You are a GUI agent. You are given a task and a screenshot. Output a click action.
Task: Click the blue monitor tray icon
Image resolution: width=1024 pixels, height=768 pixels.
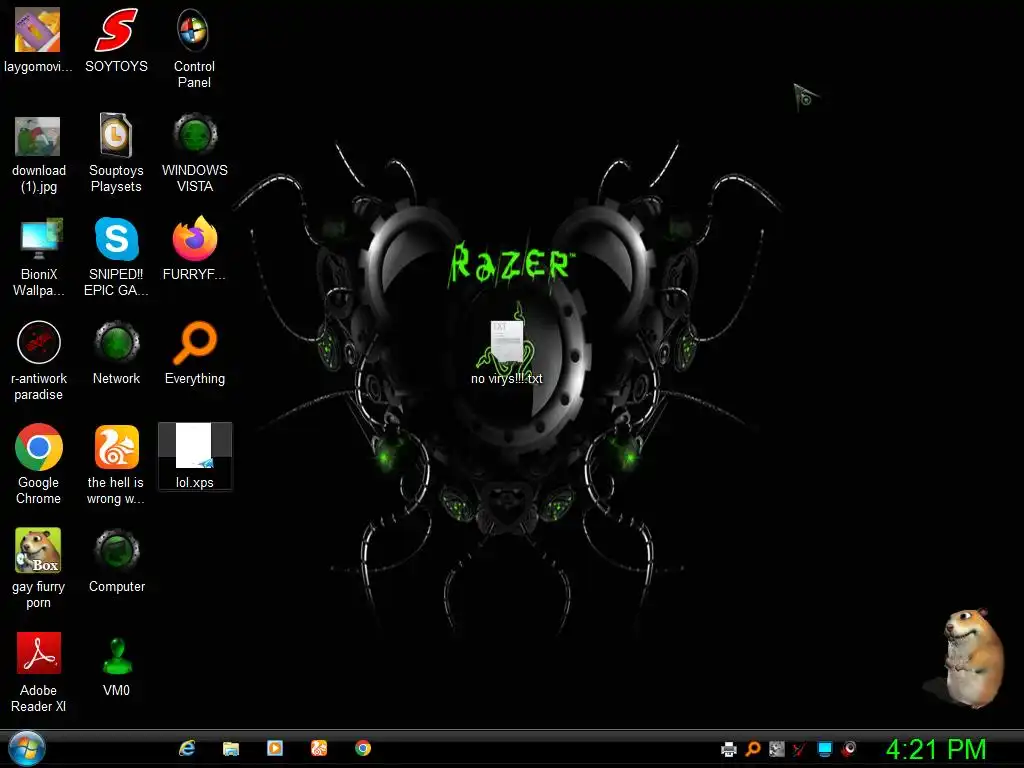coord(825,748)
